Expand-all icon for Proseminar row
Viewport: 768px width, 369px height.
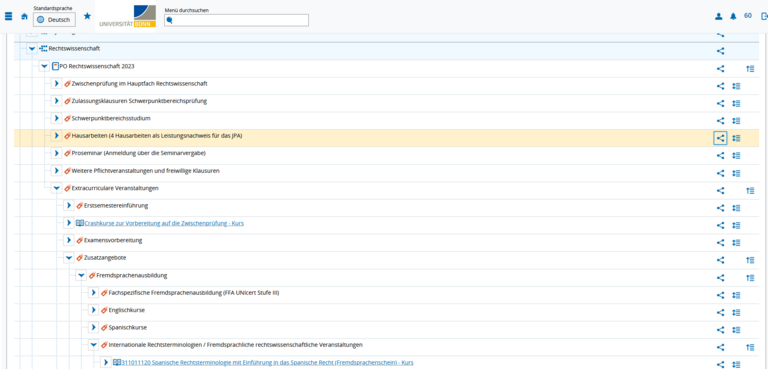click(736, 156)
